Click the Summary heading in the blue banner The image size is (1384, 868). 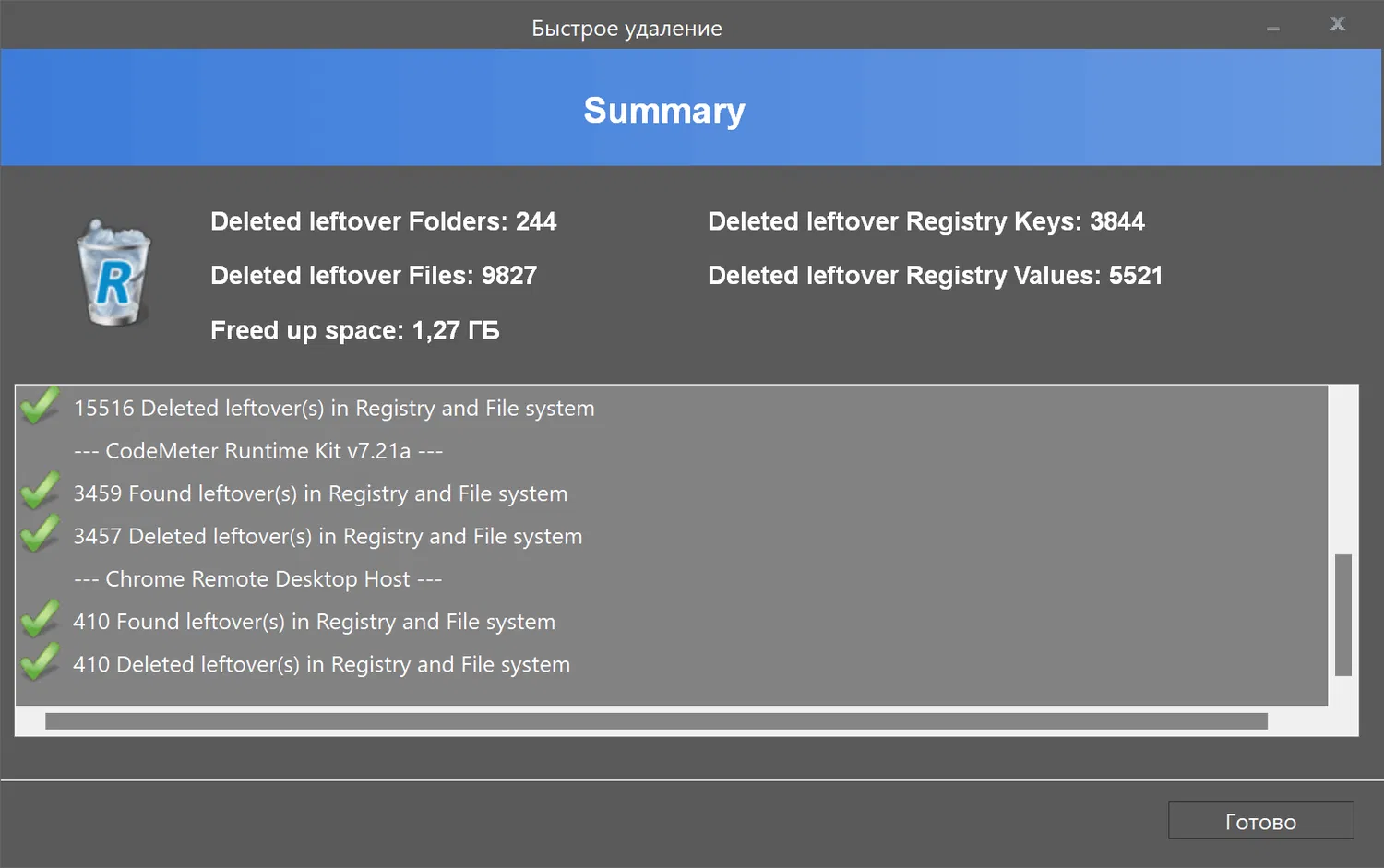coord(664,111)
